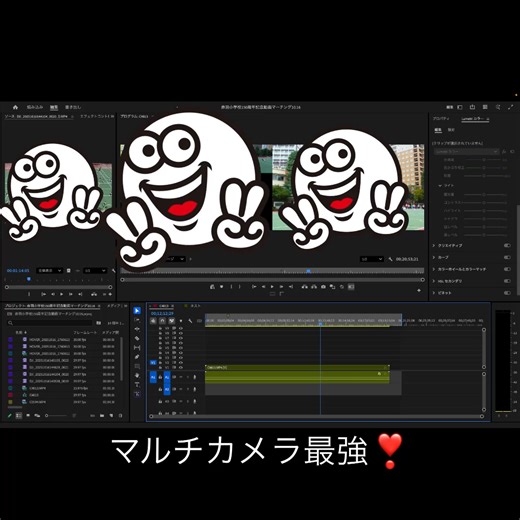Switch to the 読み込み workspace tab

tap(35, 107)
